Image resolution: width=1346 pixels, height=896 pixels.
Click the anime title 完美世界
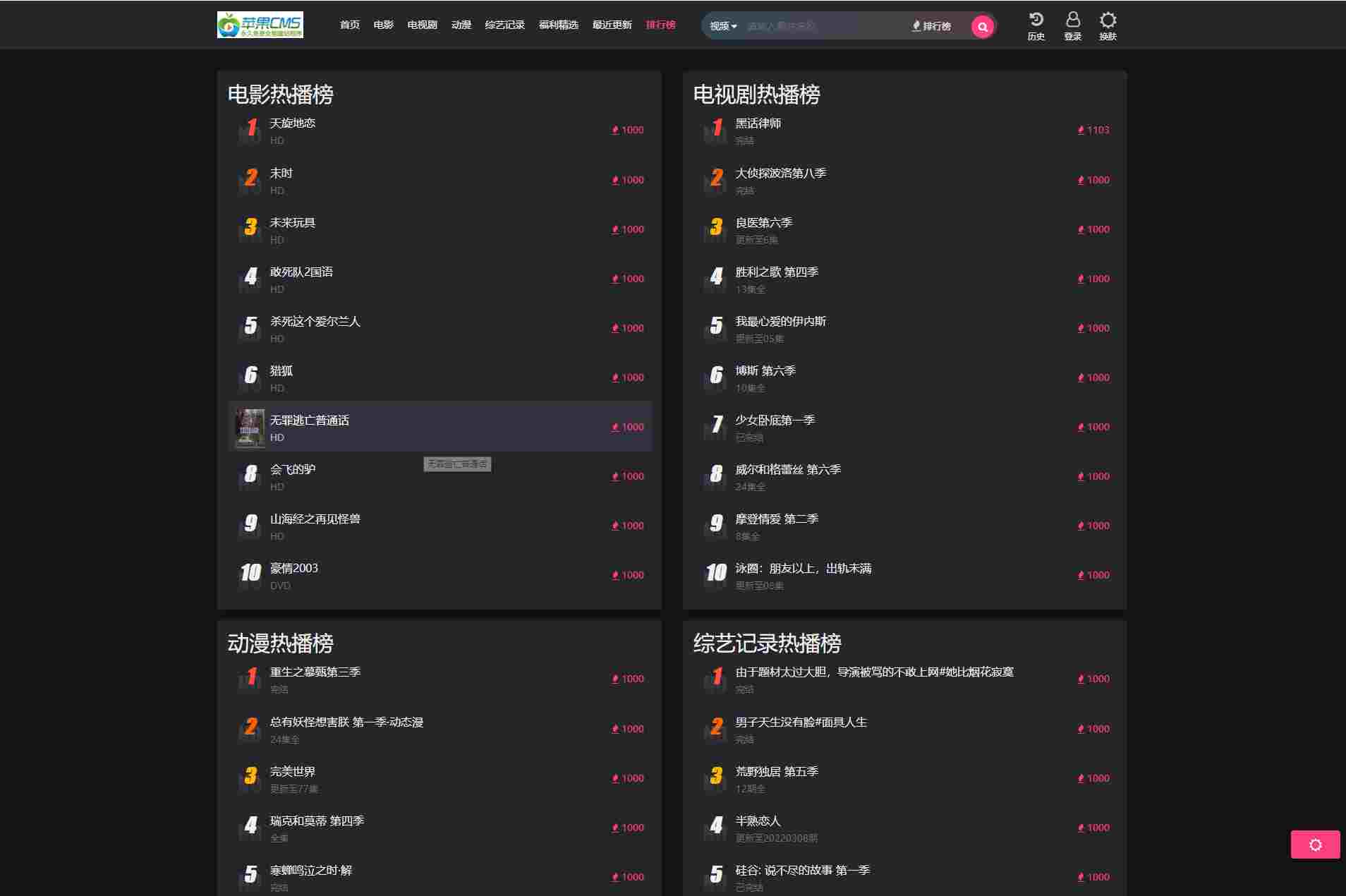pyautogui.click(x=292, y=771)
